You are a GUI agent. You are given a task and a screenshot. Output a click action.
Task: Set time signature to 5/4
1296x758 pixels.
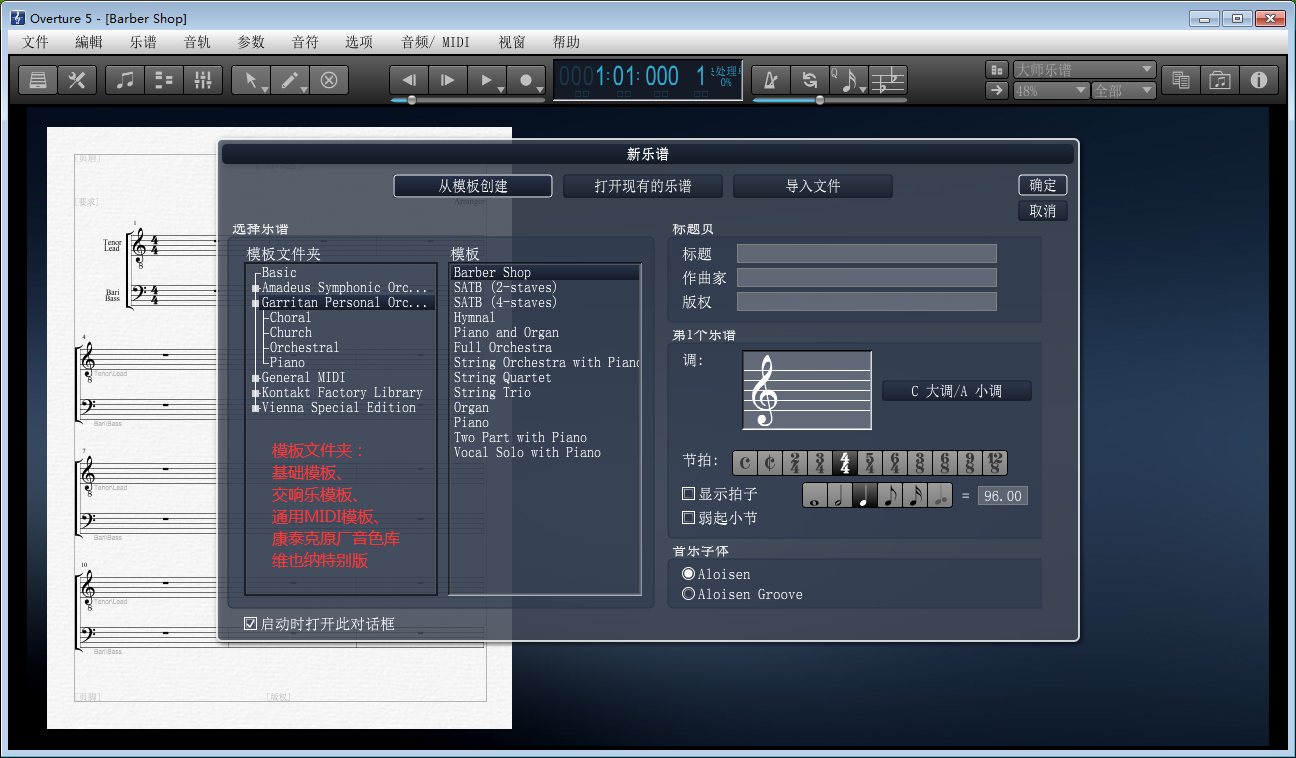(870, 463)
